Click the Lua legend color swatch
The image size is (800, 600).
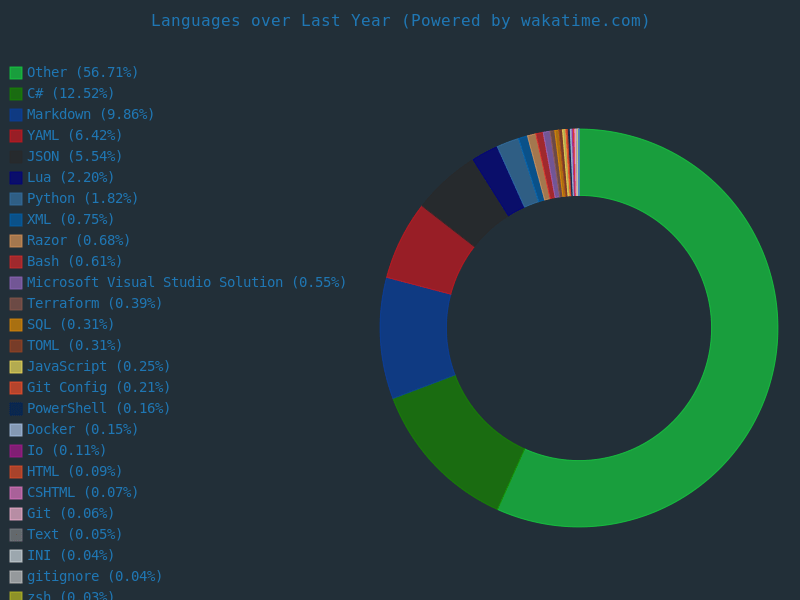coord(16,178)
